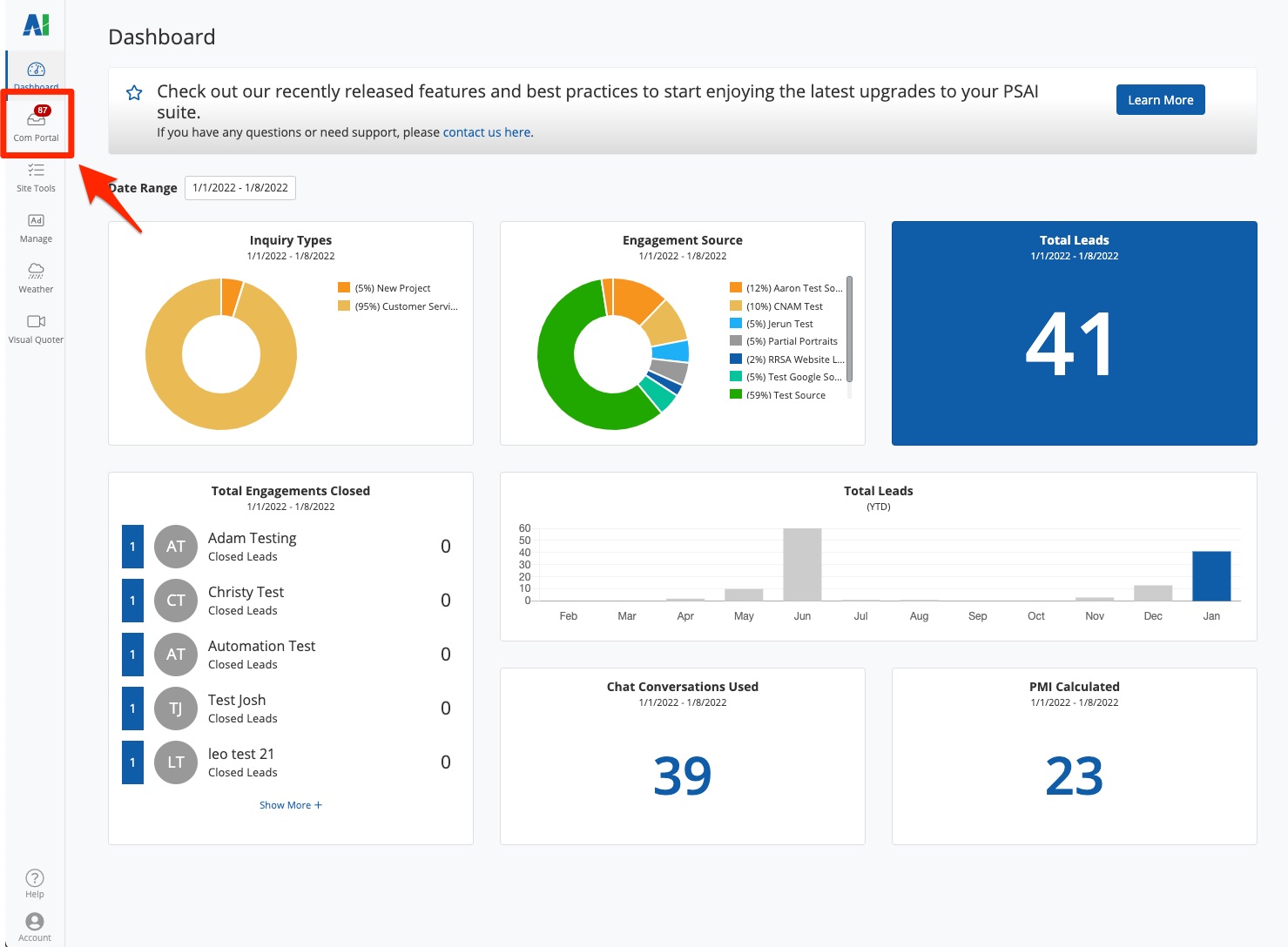Open the Date Range picker field
This screenshot has height=947, width=1288.
(240, 188)
